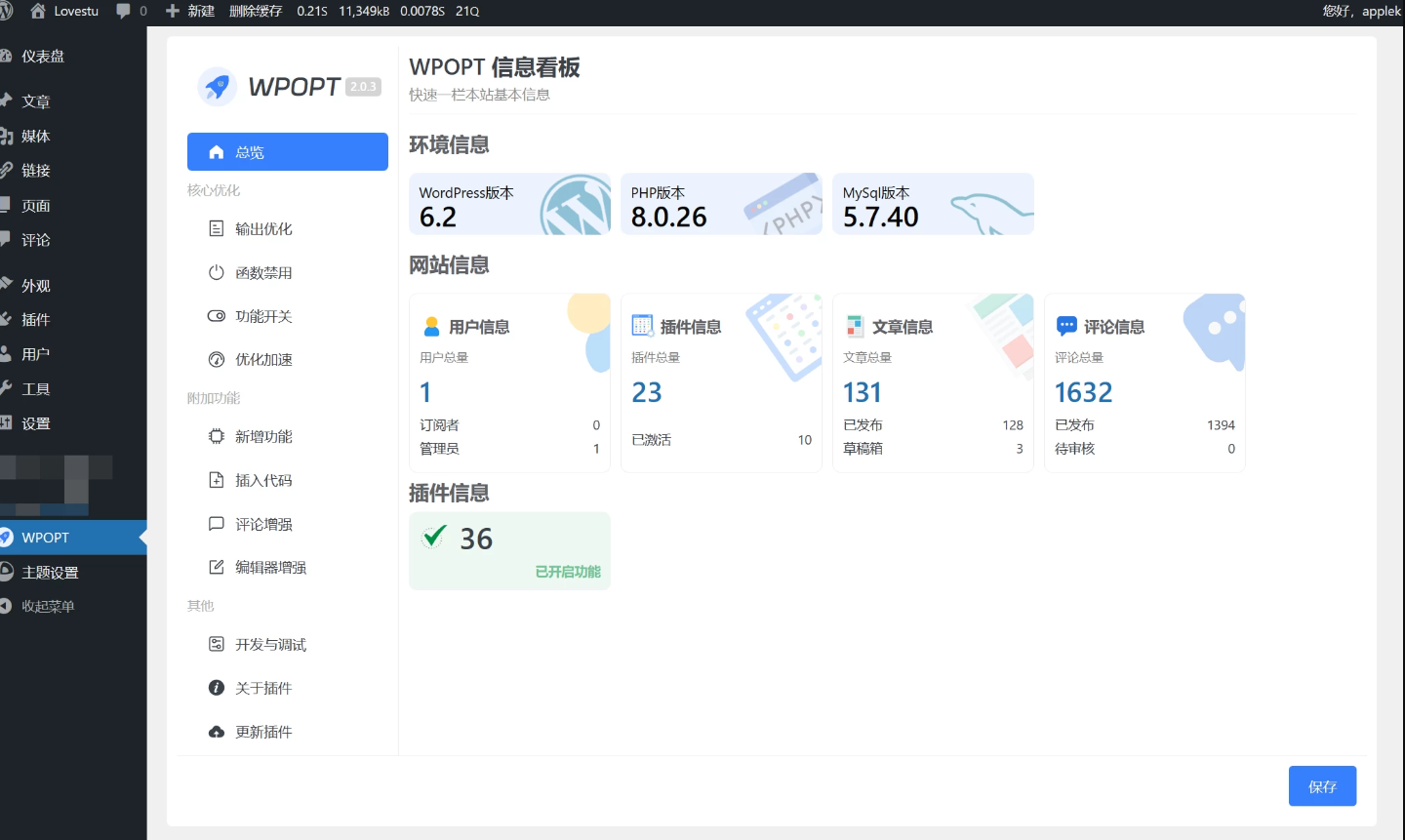This screenshot has width=1405, height=840.
Task: Select the 总览 overview tab
Action: coord(287,152)
